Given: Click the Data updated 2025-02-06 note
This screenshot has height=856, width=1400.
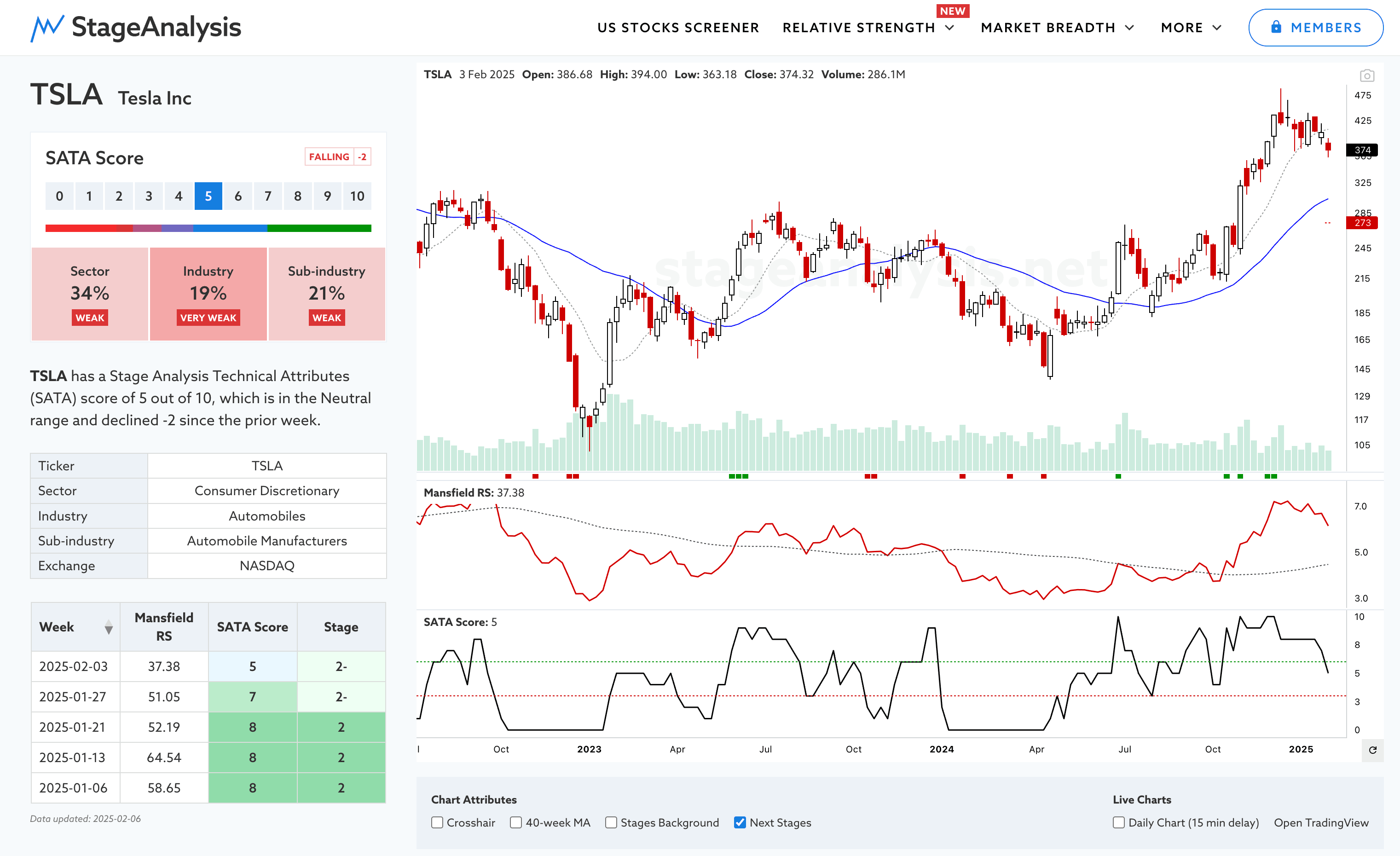Looking at the screenshot, I should 85,819.
